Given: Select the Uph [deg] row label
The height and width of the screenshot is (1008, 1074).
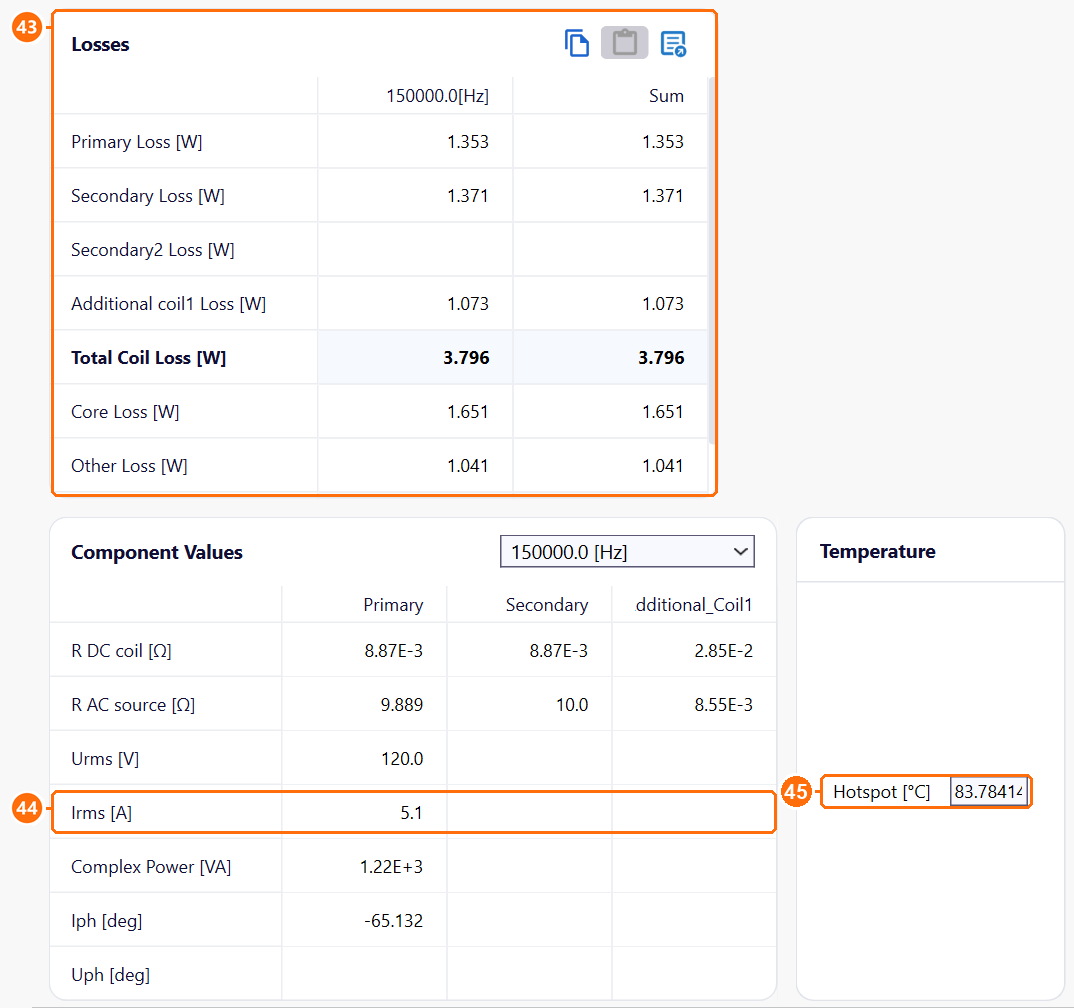Looking at the screenshot, I should tap(110, 975).
